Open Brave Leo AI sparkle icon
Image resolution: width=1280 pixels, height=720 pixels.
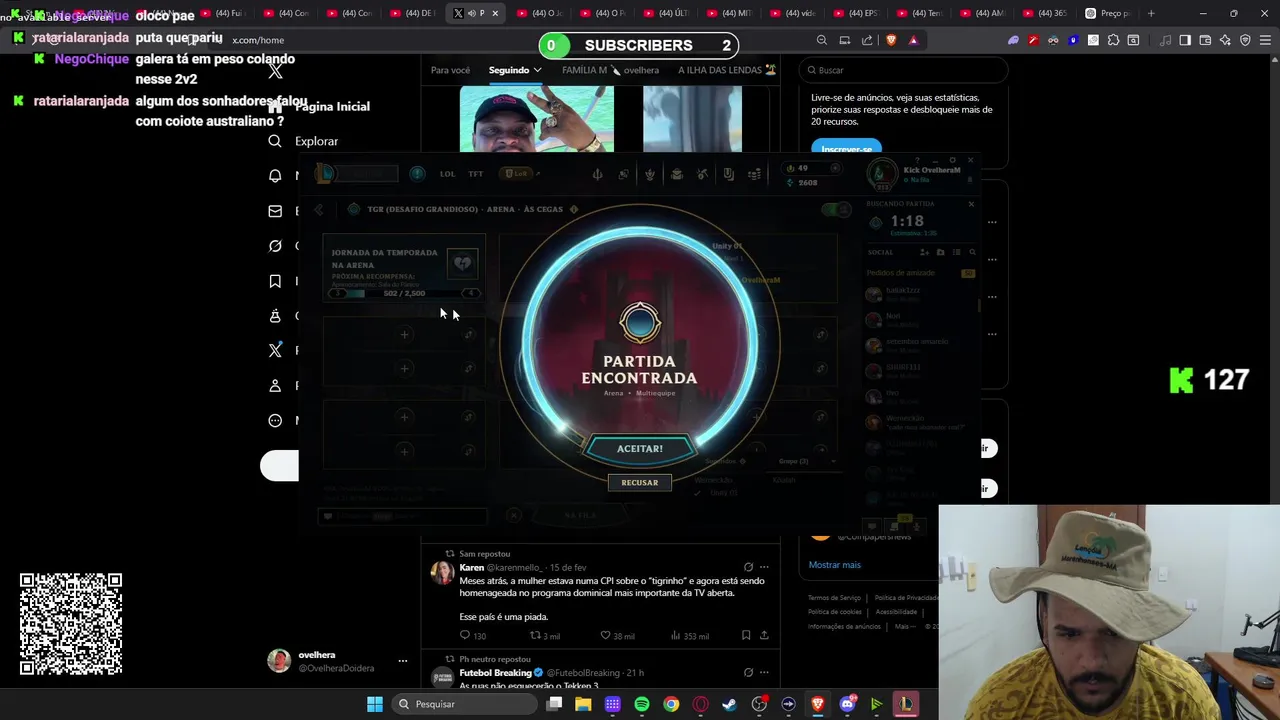pos(1225,40)
